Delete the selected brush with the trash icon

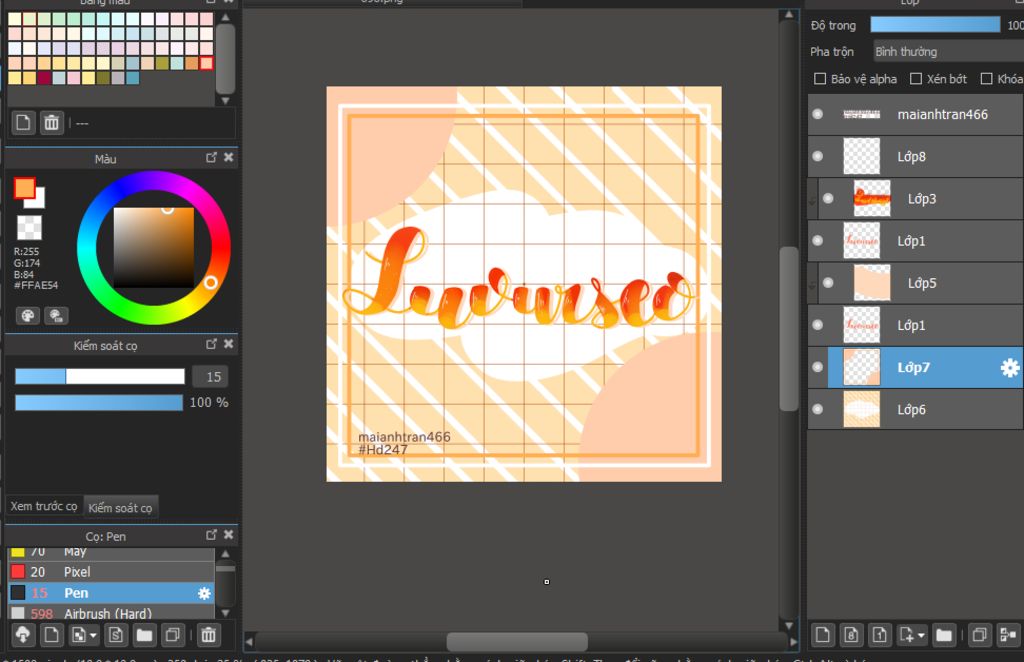pos(208,635)
